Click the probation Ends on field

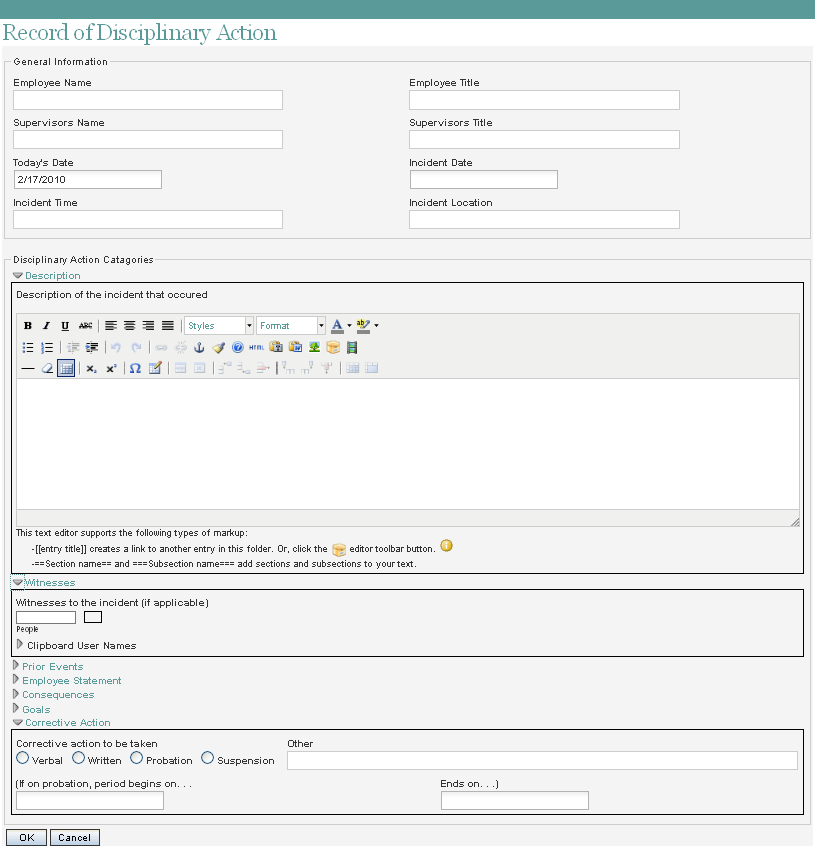pyautogui.click(x=515, y=801)
